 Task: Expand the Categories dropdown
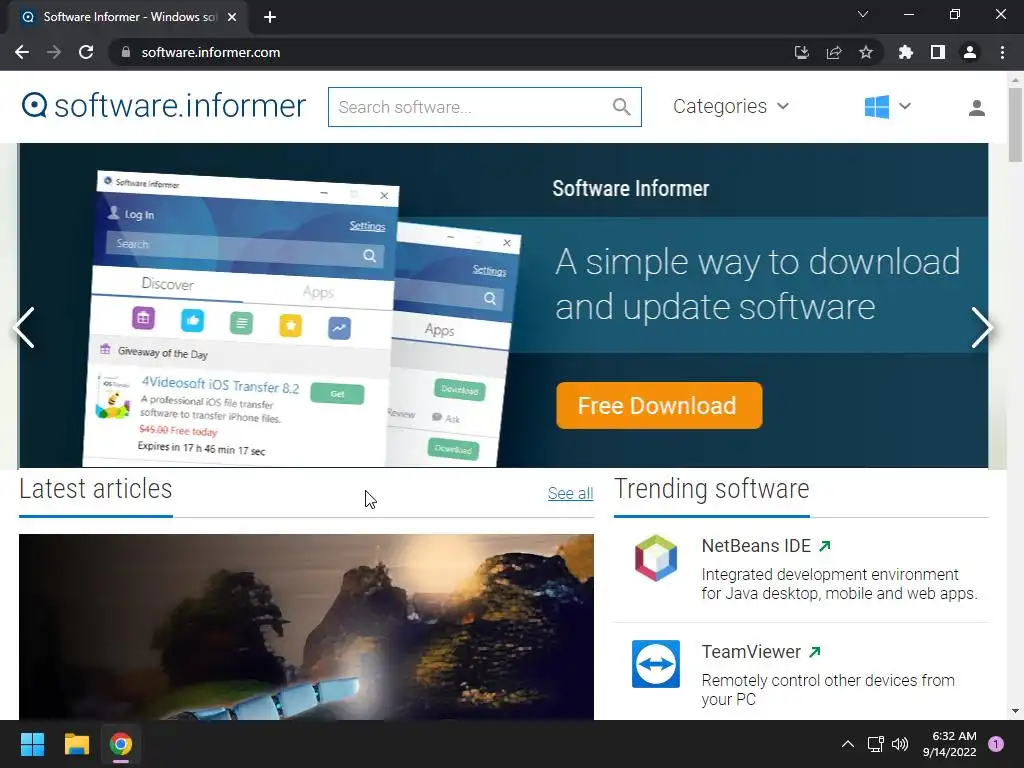click(x=731, y=106)
